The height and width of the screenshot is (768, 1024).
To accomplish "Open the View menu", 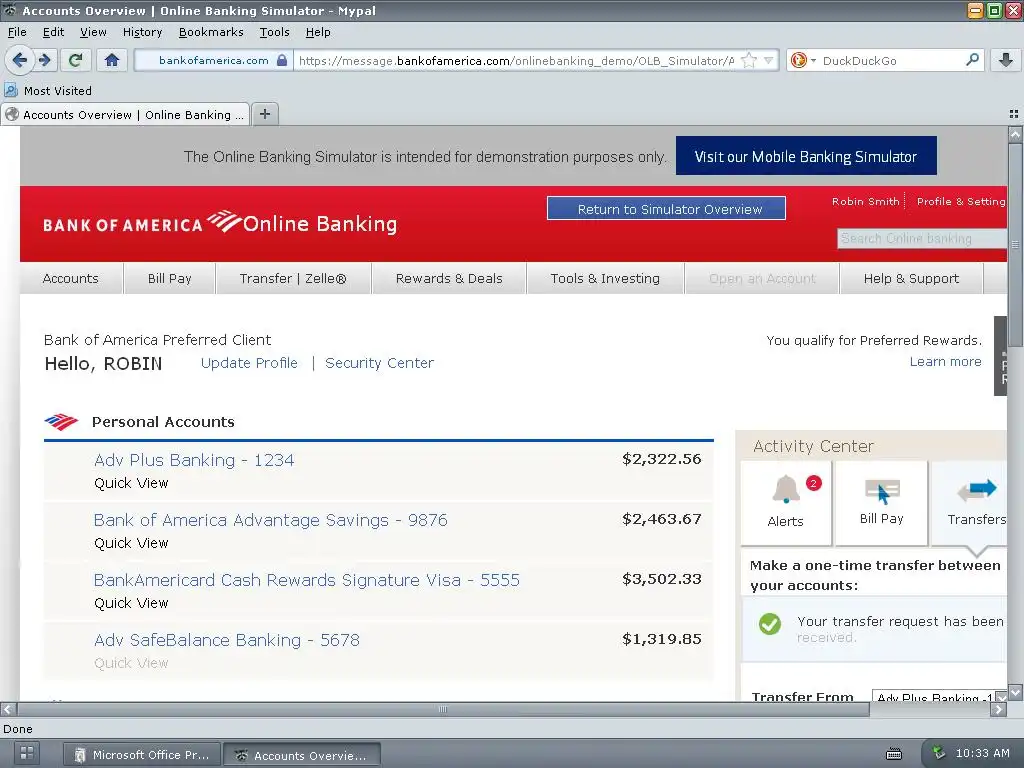I will tap(93, 32).
